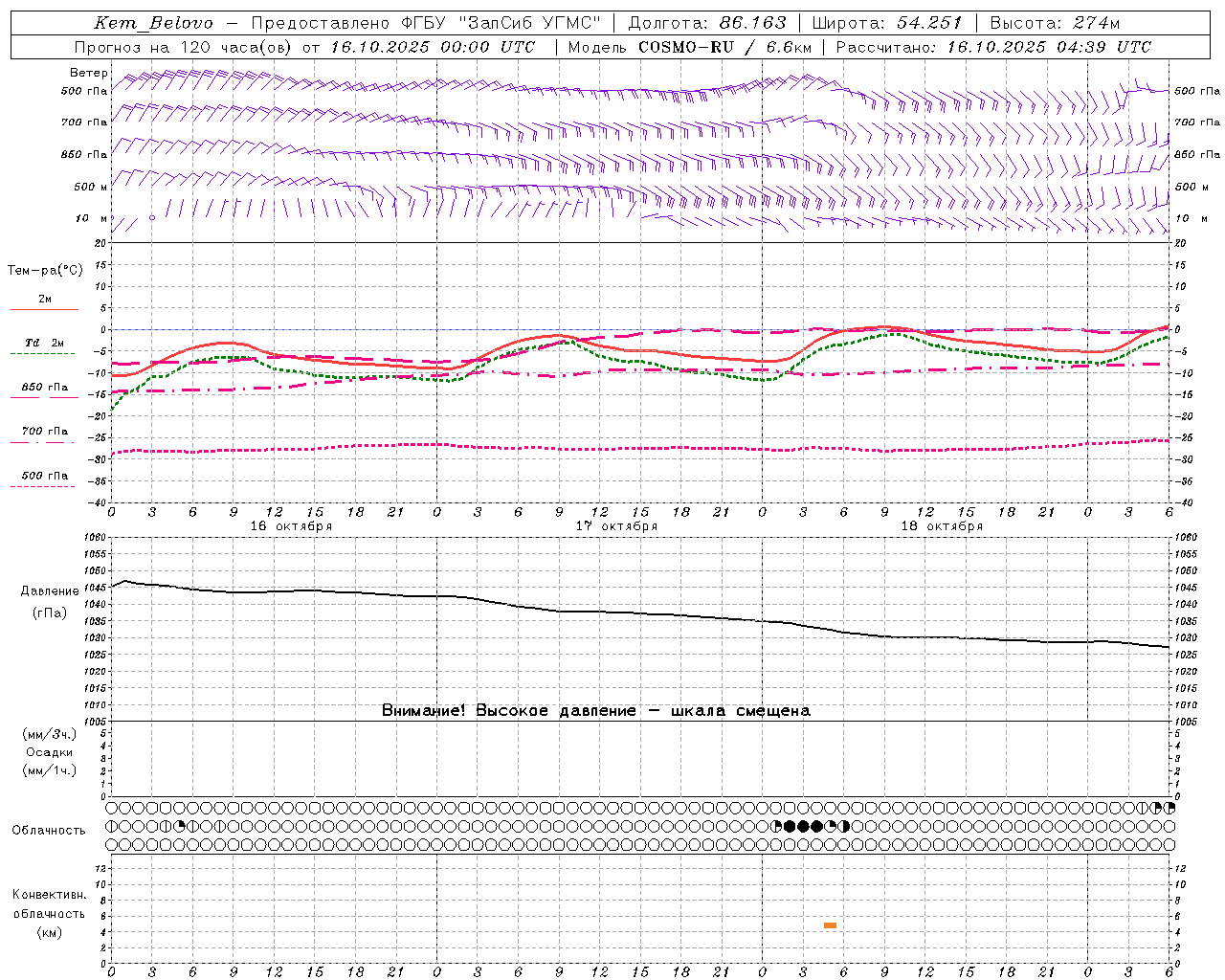Click the quarter-filled cloud circle on 16 октября

point(179,826)
